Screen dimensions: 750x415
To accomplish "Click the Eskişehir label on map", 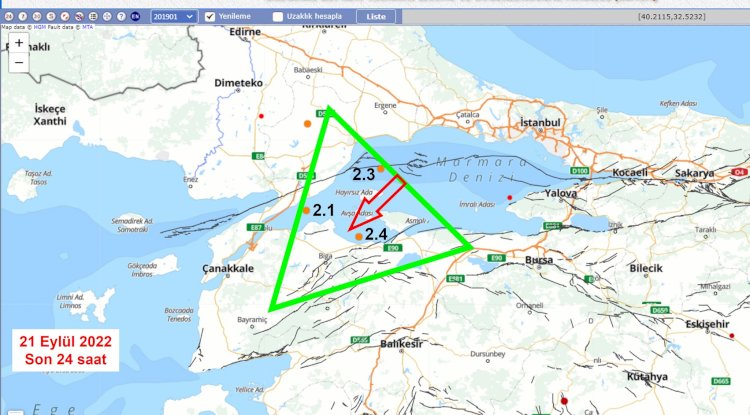I will [707, 324].
